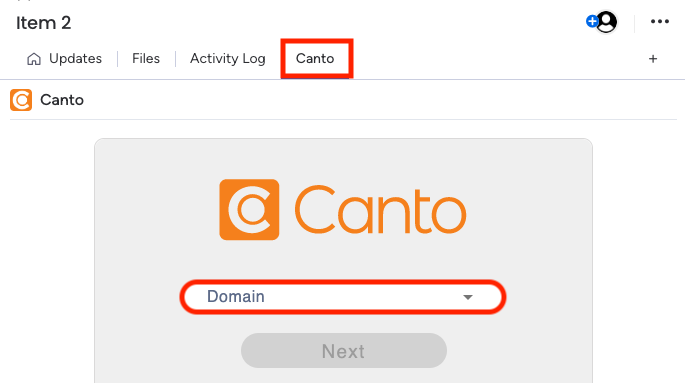
Task: Expand the Domain dropdown
Action: 343,297
